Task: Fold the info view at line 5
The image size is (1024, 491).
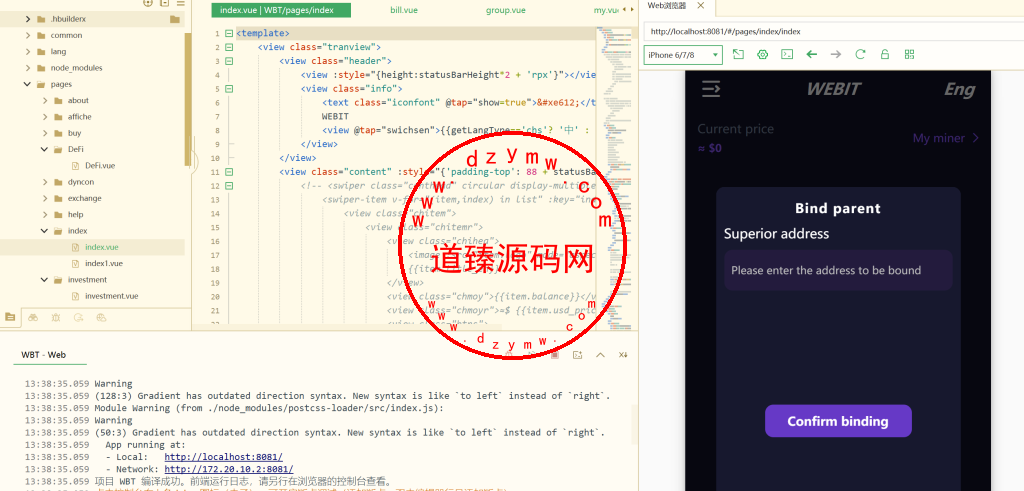Action: 229,89
